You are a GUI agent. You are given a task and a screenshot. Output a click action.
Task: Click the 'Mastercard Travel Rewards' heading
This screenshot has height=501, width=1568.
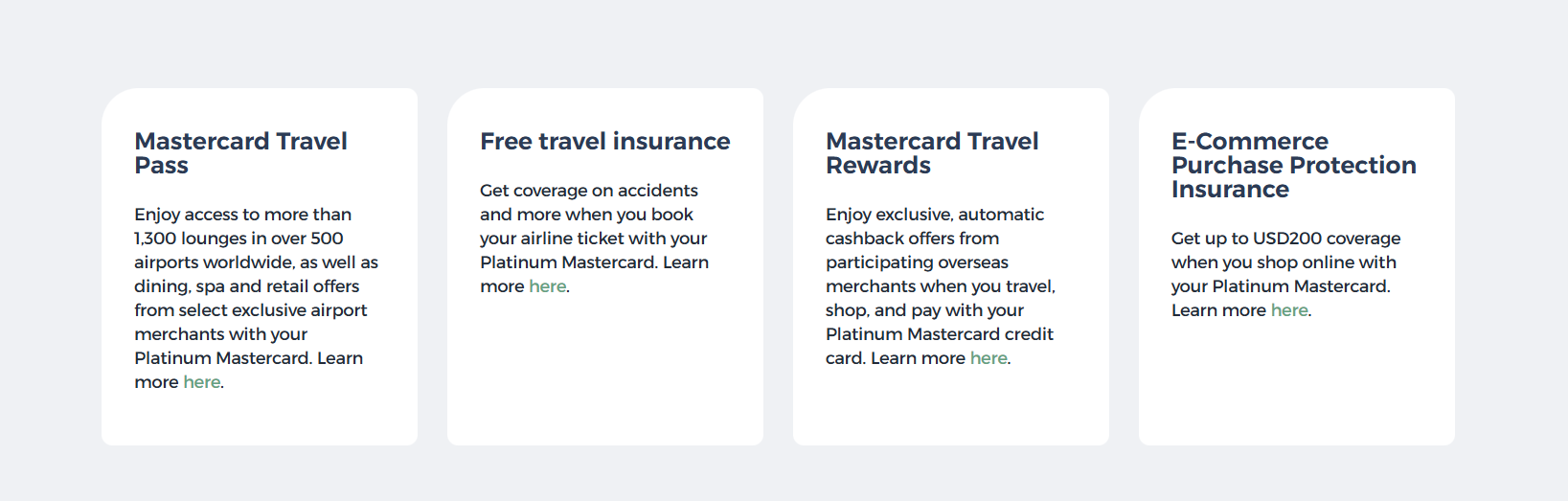931,153
